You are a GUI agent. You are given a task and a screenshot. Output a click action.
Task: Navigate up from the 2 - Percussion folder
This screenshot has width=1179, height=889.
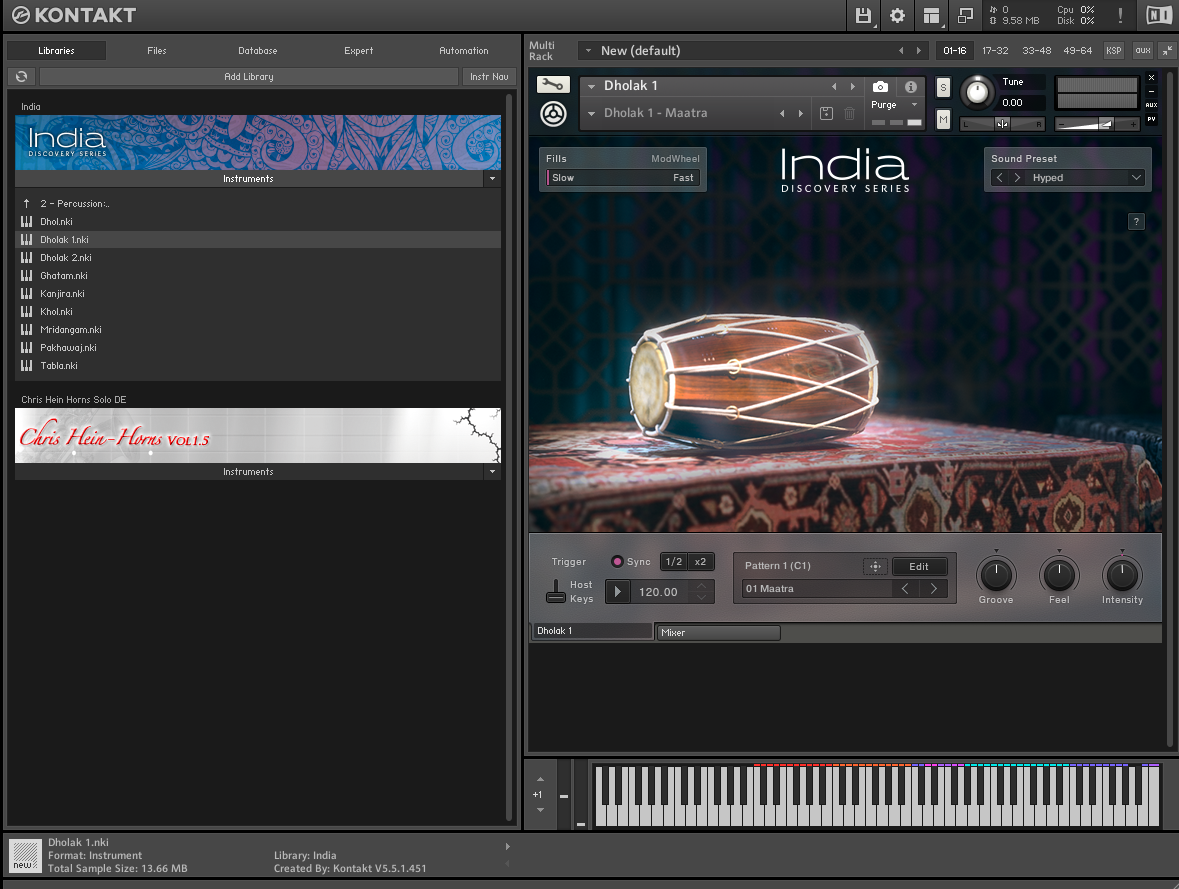(26, 204)
